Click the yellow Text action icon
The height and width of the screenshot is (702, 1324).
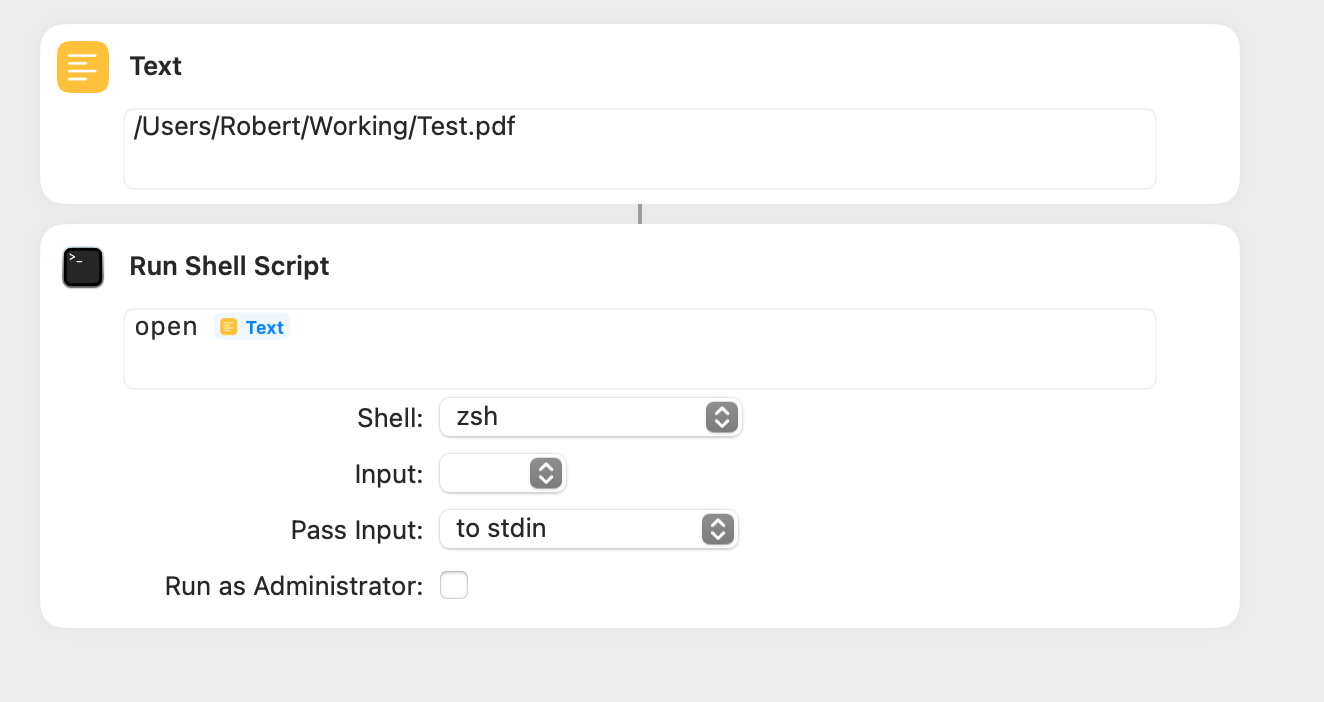[83, 67]
